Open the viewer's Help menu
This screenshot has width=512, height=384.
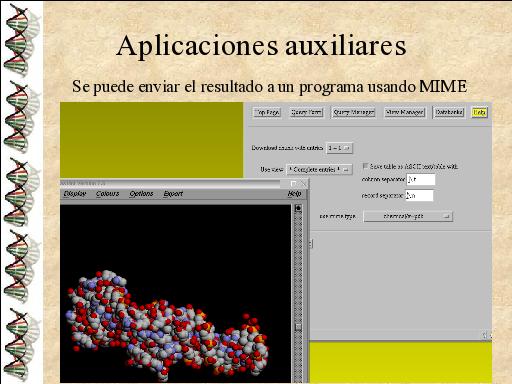tap(294, 194)
